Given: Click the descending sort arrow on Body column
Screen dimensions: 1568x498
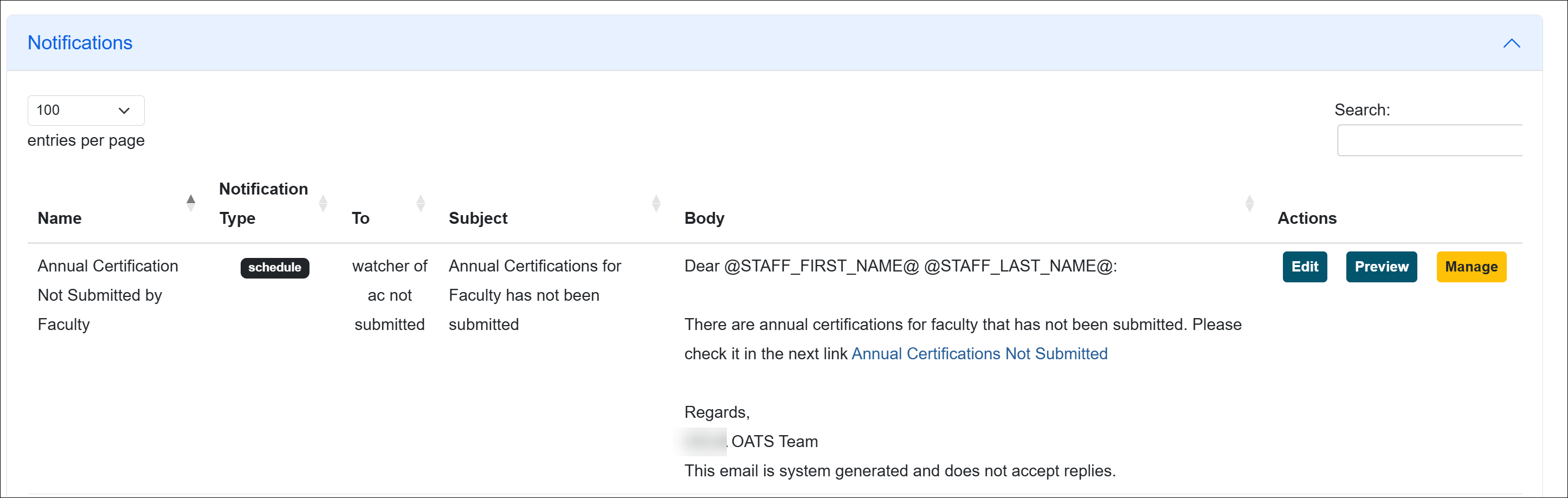Looking at the screenshot, I should click(1250, 208).
